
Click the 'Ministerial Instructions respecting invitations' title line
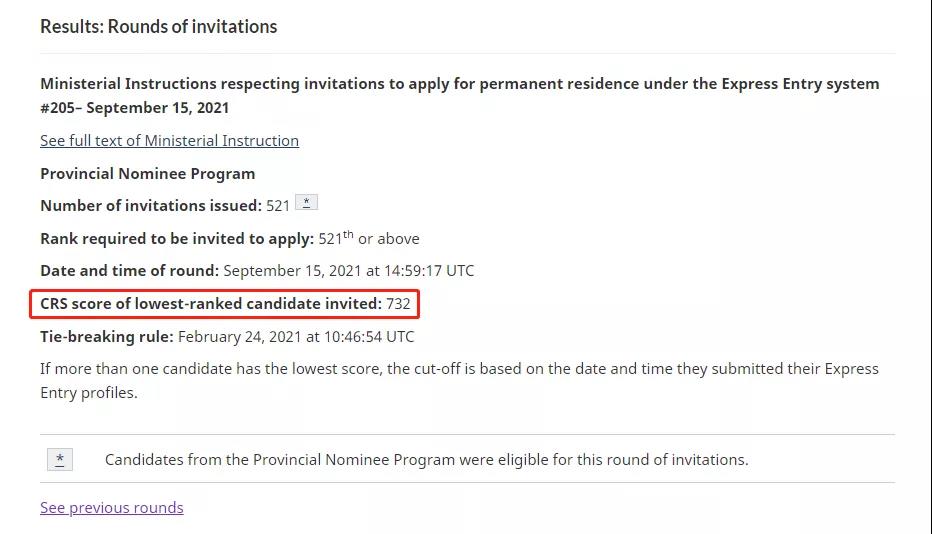459,84
